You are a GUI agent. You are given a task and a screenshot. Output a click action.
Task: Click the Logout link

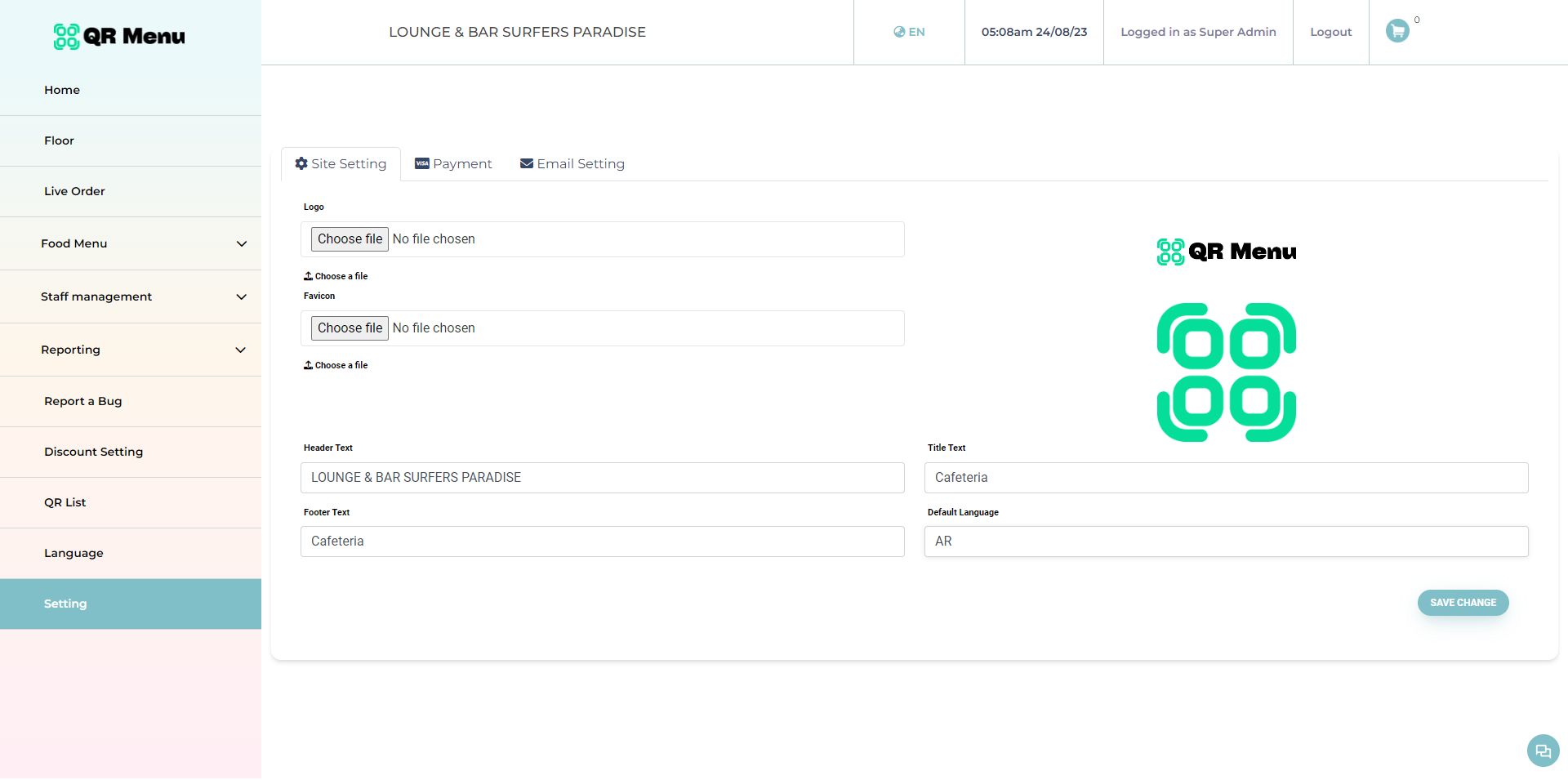click(1330, 32)
